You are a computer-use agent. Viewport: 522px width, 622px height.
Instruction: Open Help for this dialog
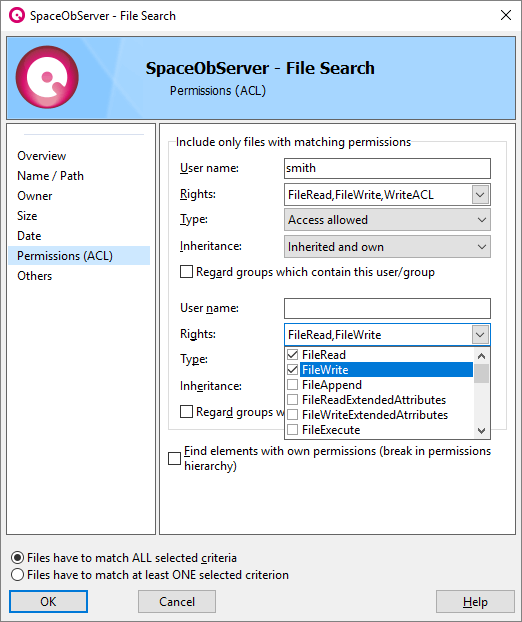[x=475, y=601]
